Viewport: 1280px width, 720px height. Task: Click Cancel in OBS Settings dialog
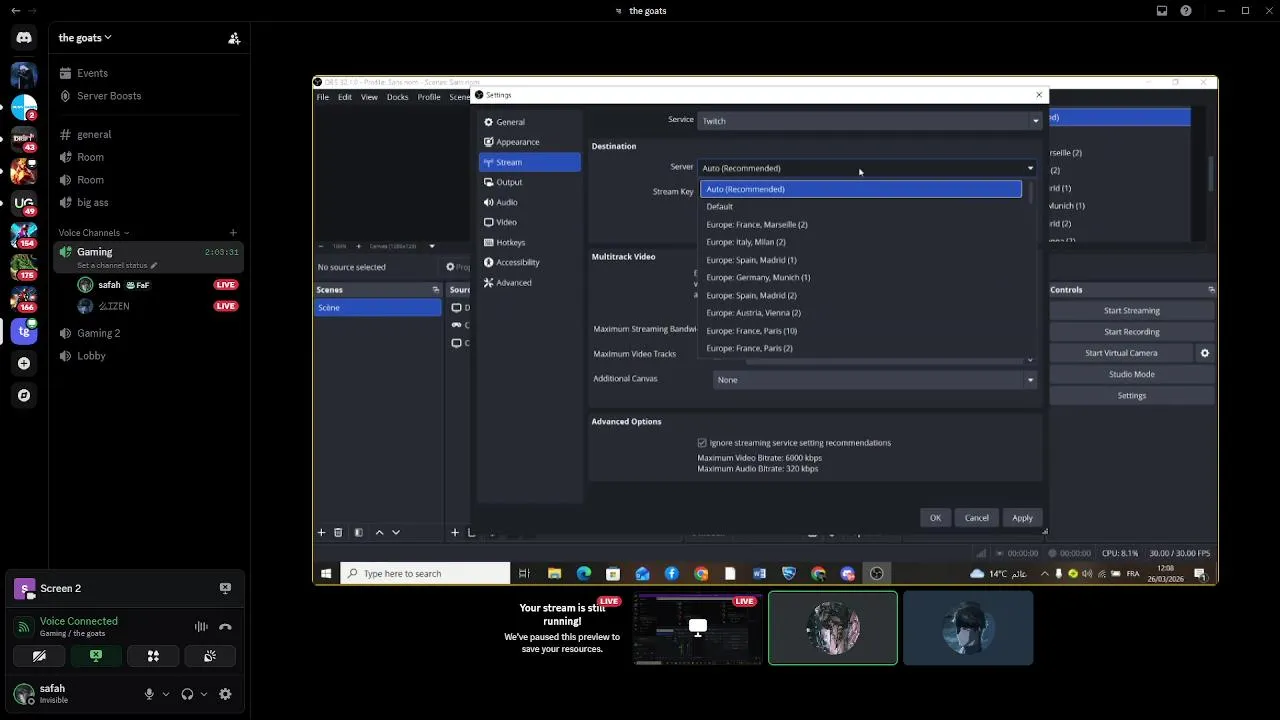(x=976, y=518)
